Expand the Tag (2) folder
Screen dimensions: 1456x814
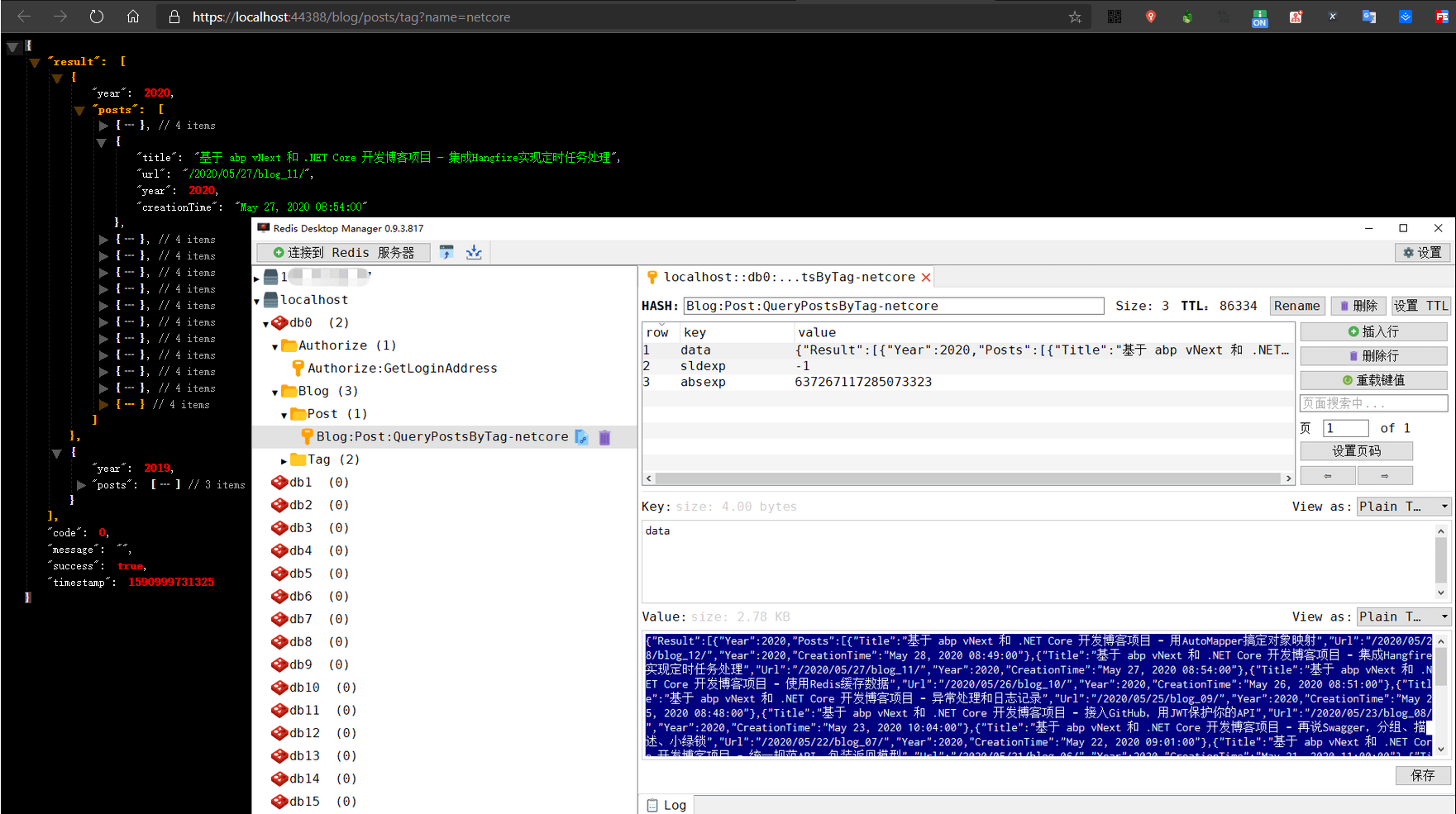click(284, 460)
